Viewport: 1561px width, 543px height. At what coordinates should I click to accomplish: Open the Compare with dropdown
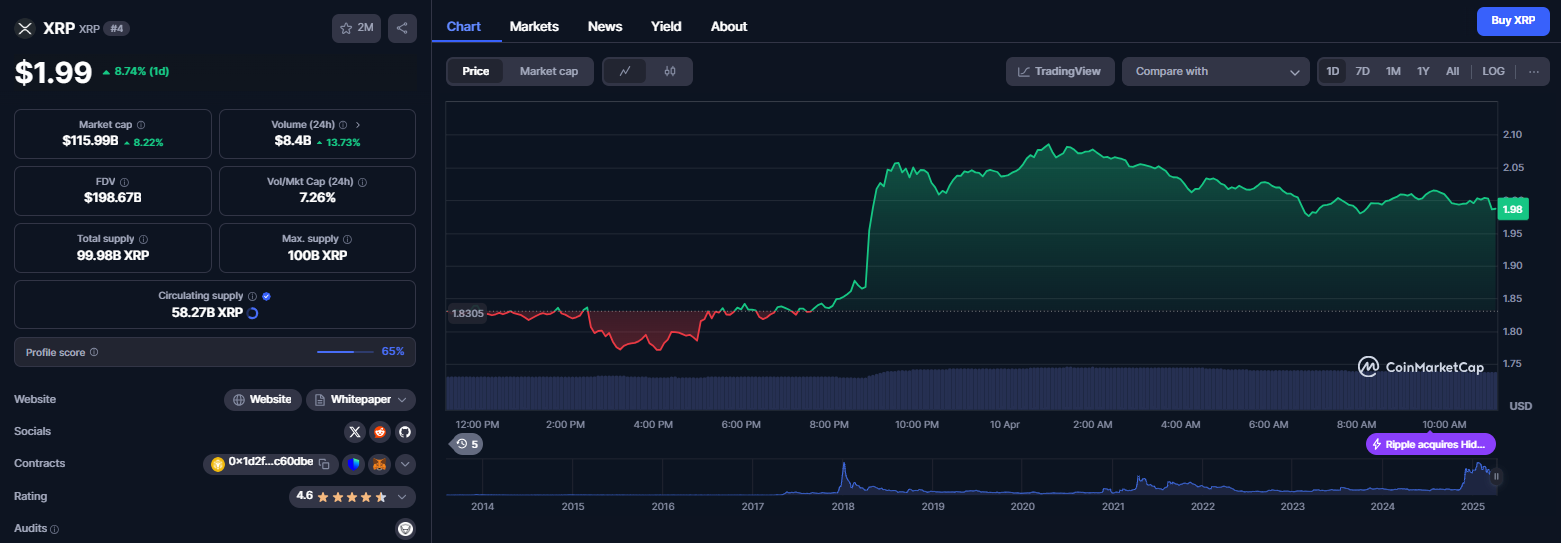coord(1215,71)
